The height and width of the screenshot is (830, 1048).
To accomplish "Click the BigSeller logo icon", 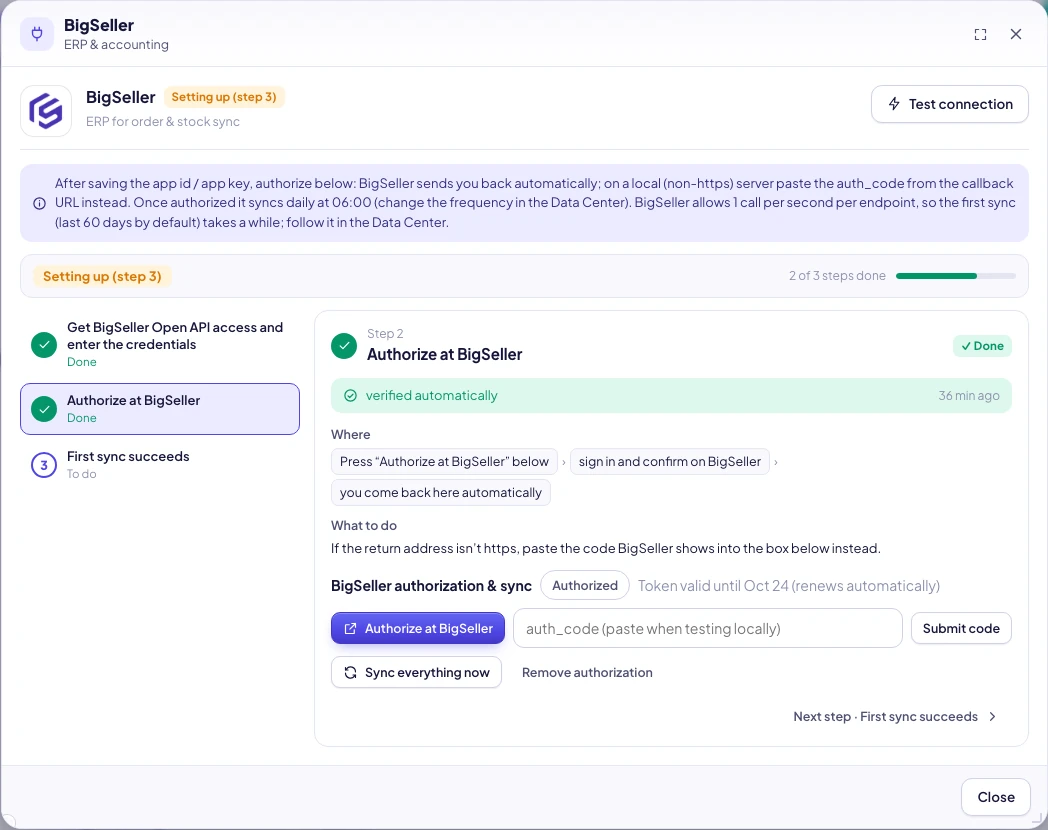I will coord(45,111).
